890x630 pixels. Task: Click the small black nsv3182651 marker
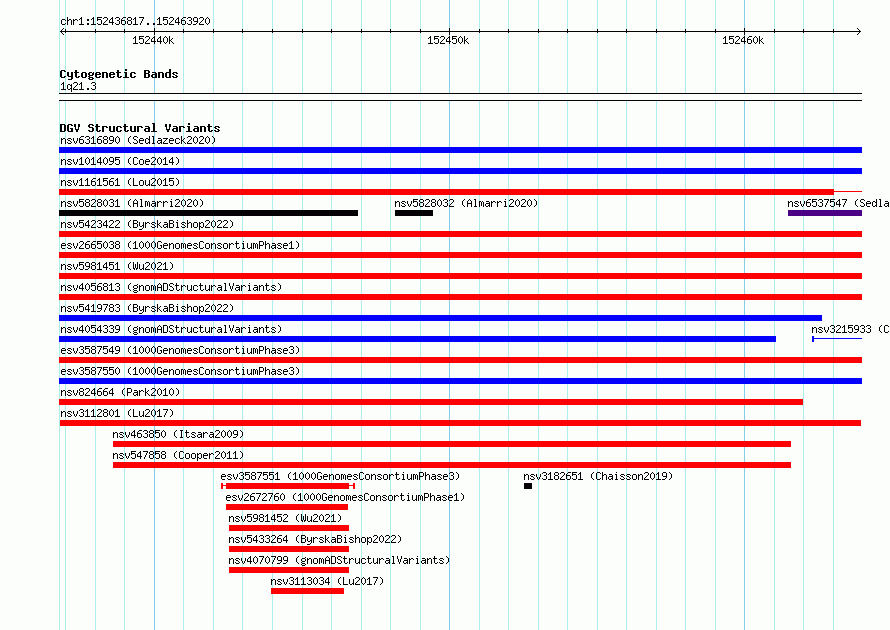pos(528,486)
